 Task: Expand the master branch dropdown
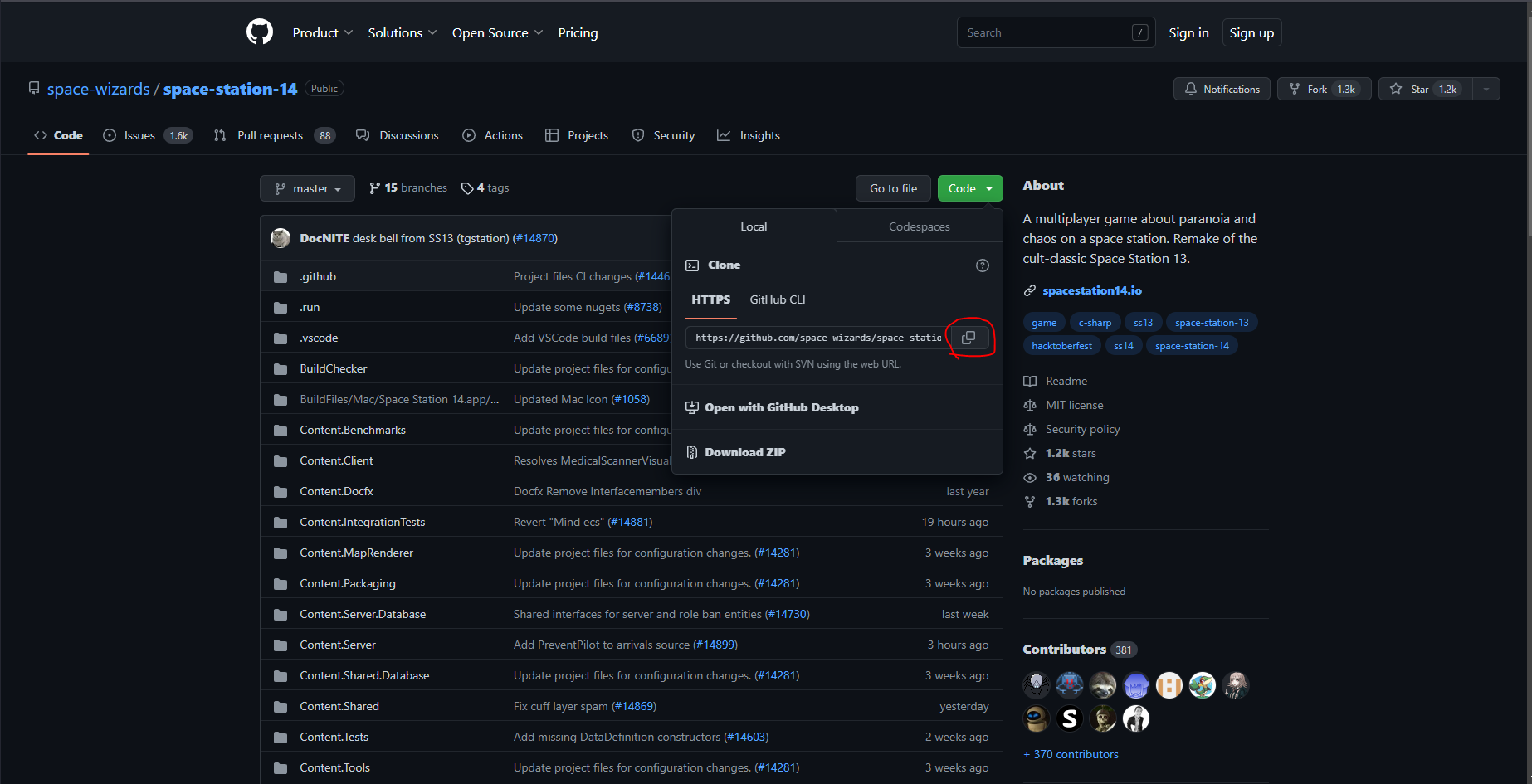[307, 188]
